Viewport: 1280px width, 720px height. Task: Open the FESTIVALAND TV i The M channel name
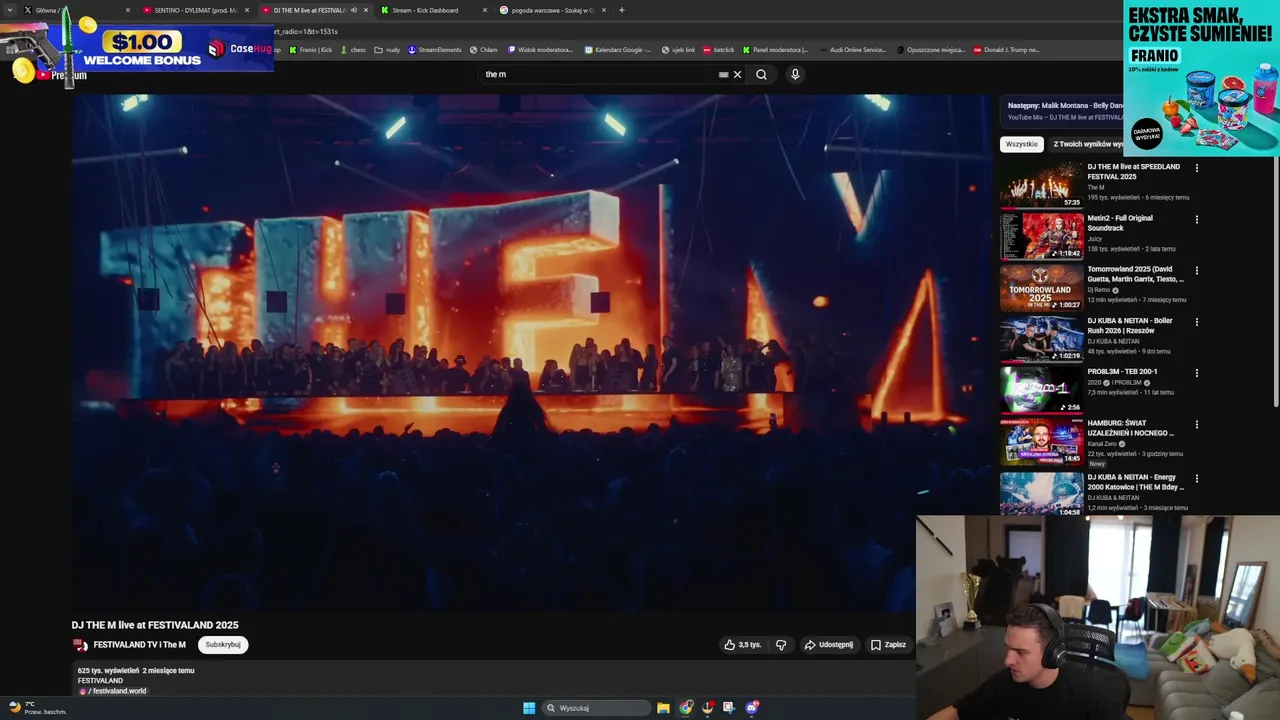140,645
